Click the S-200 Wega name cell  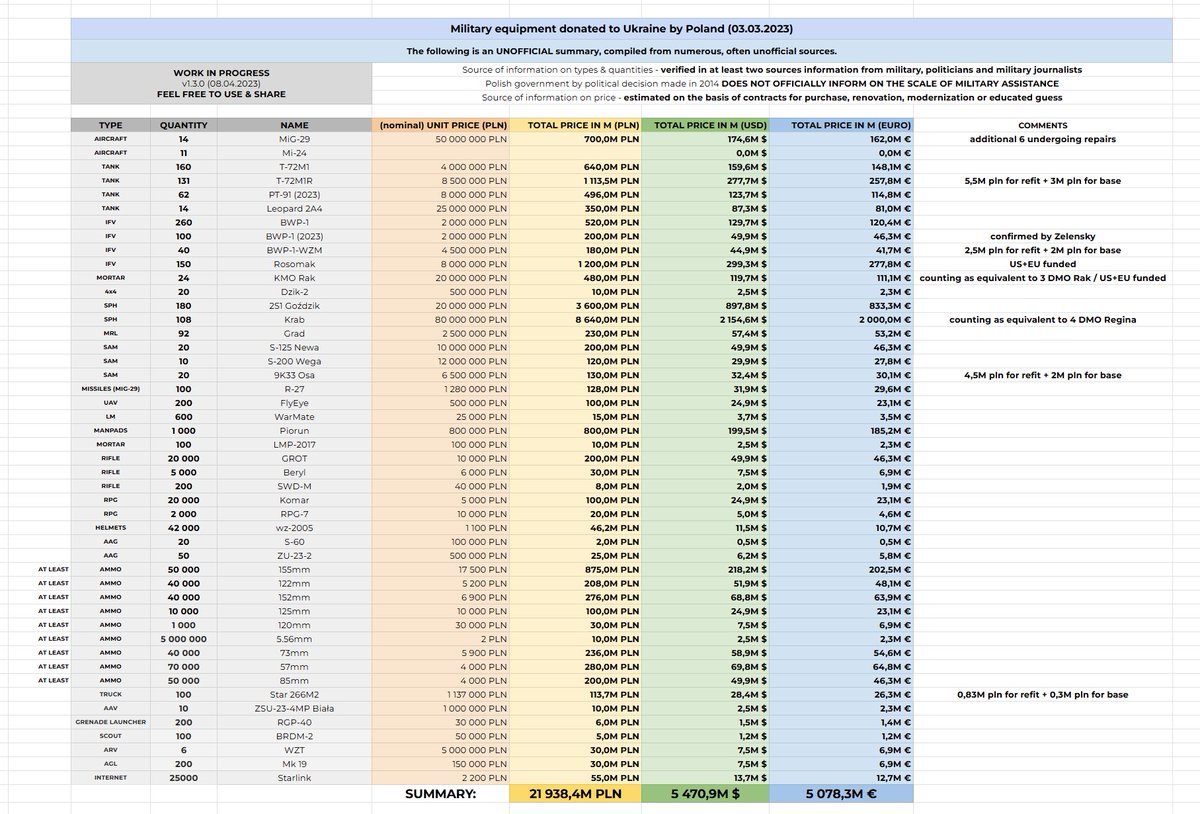[x=294, y=361]
